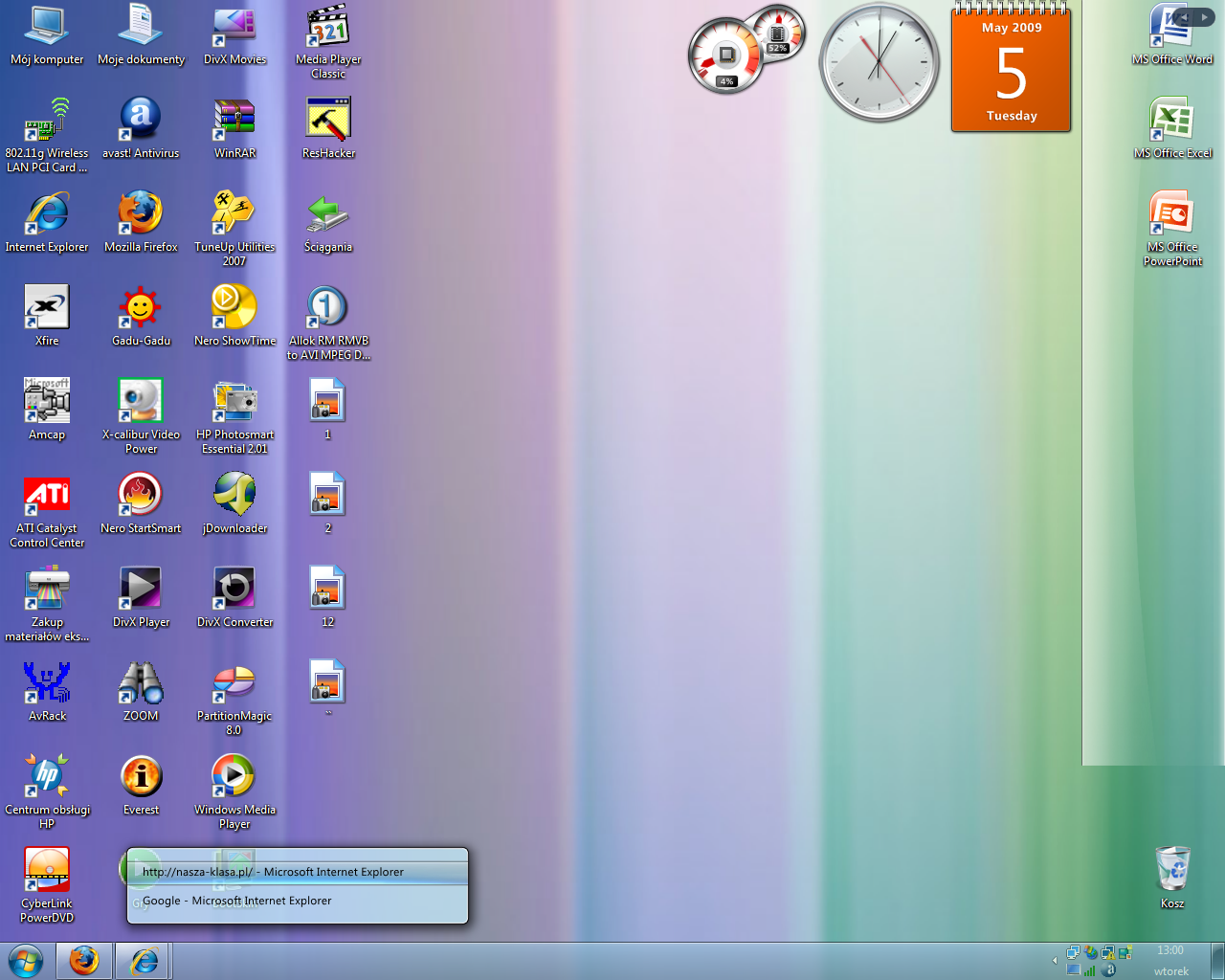Click the analog clock gadget
Viewport: 1225px width, 980px height.
point(879,63)
